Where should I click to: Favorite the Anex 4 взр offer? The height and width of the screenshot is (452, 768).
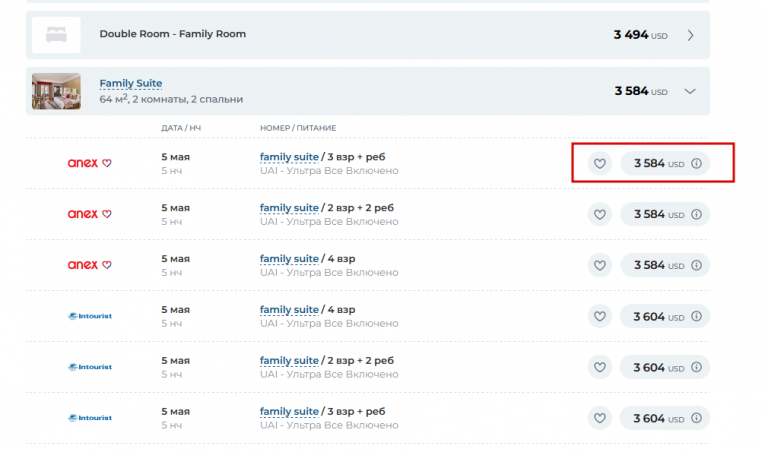point(600,265)
